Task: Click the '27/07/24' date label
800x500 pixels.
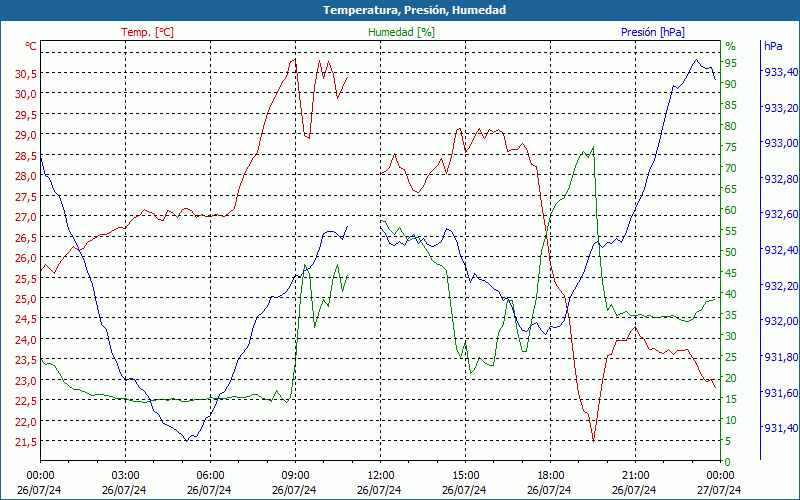Action: (719, 490)
